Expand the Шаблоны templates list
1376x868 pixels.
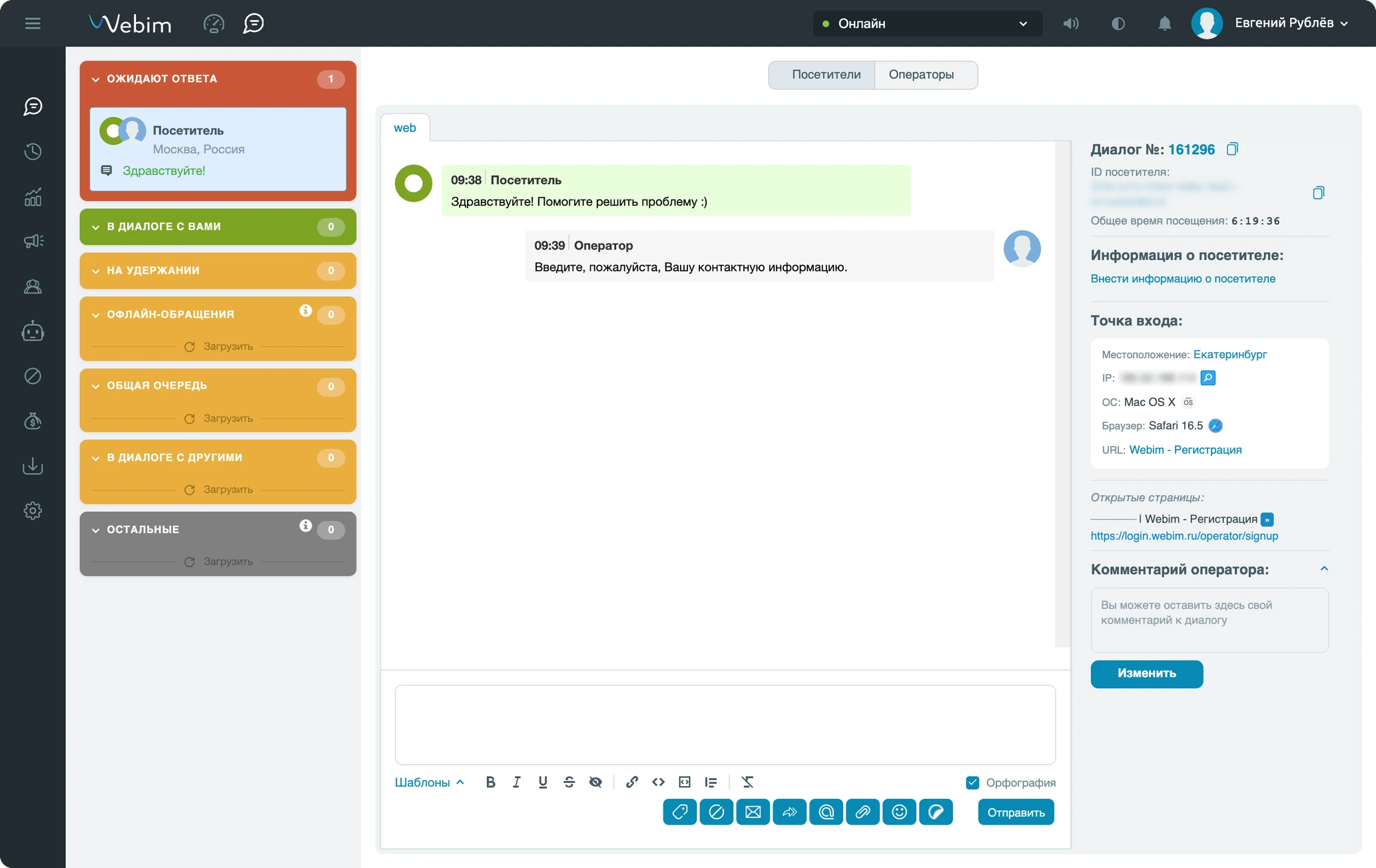coord(429,783)
